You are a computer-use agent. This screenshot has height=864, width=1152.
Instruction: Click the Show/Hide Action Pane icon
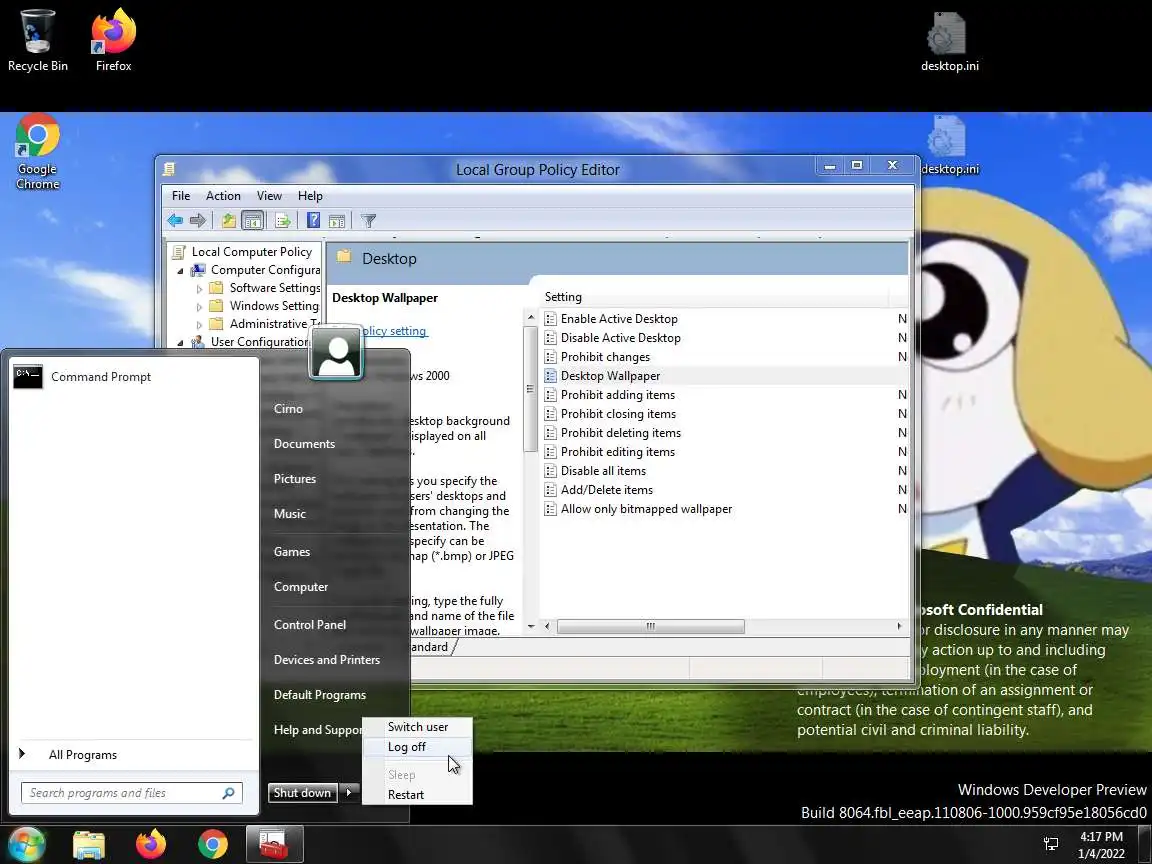[337, 220]
